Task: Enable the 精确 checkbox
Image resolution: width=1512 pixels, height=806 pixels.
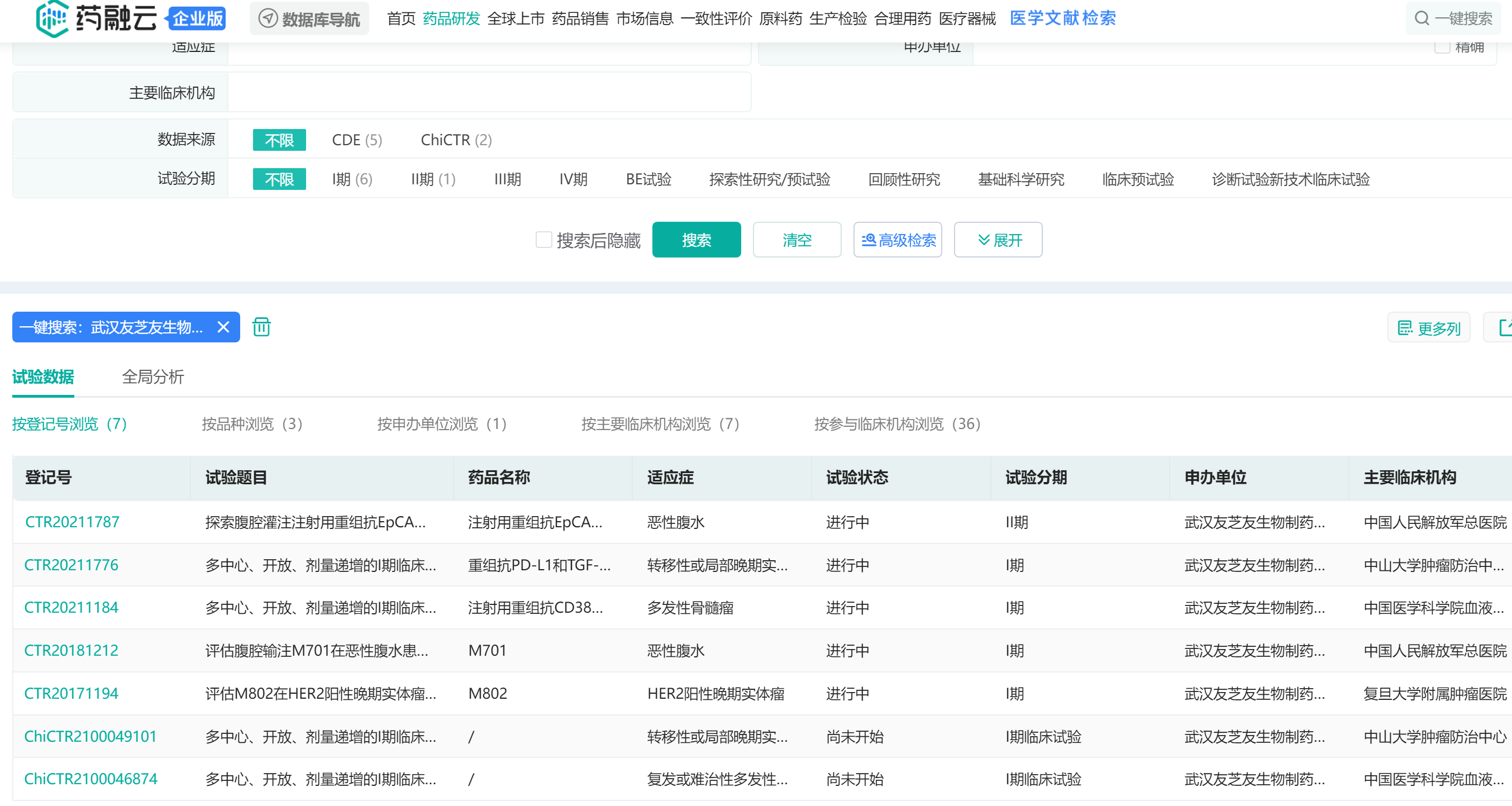Action: [1442, 47]
